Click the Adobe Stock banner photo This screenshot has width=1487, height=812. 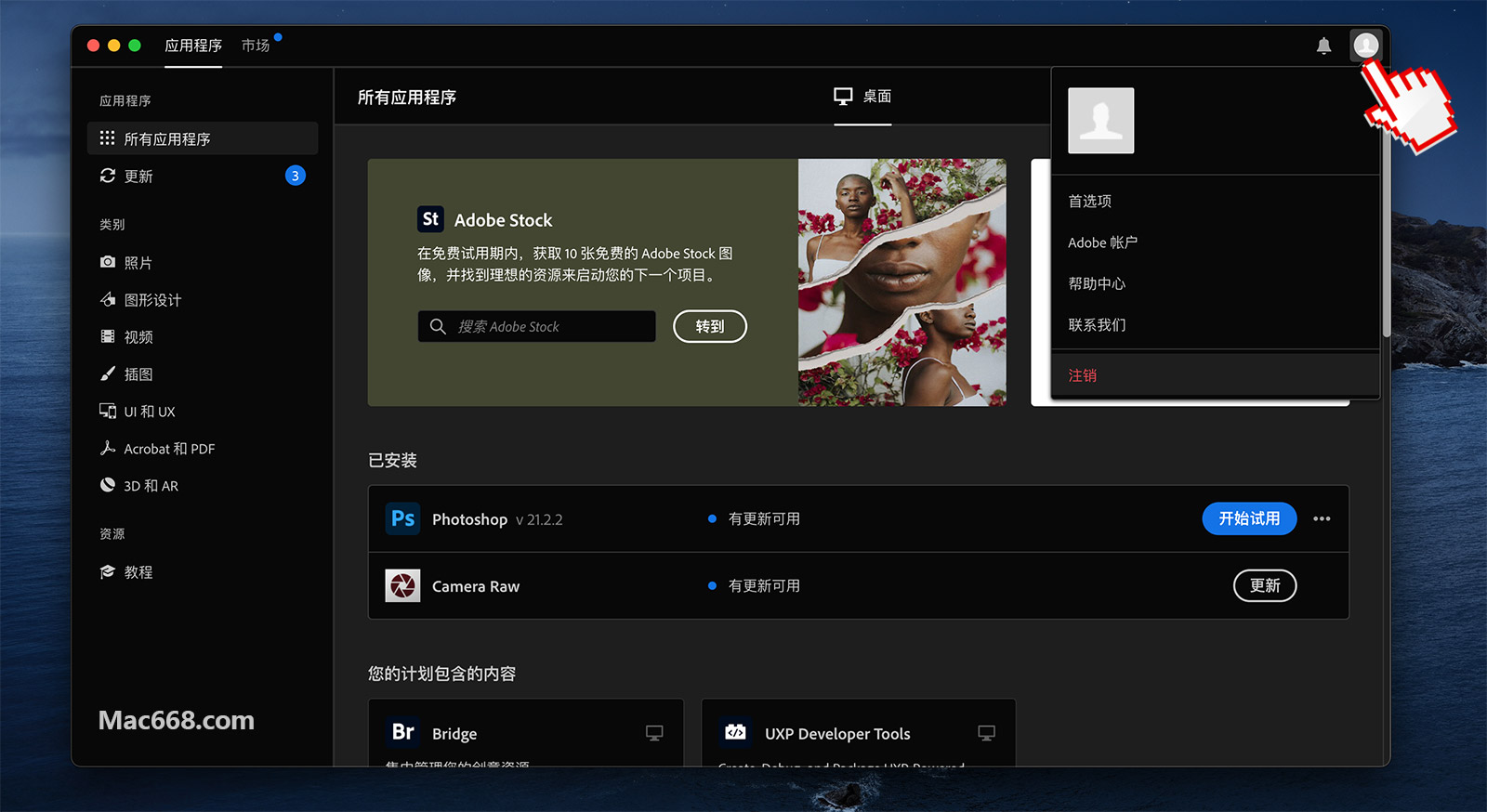[901, 282]
